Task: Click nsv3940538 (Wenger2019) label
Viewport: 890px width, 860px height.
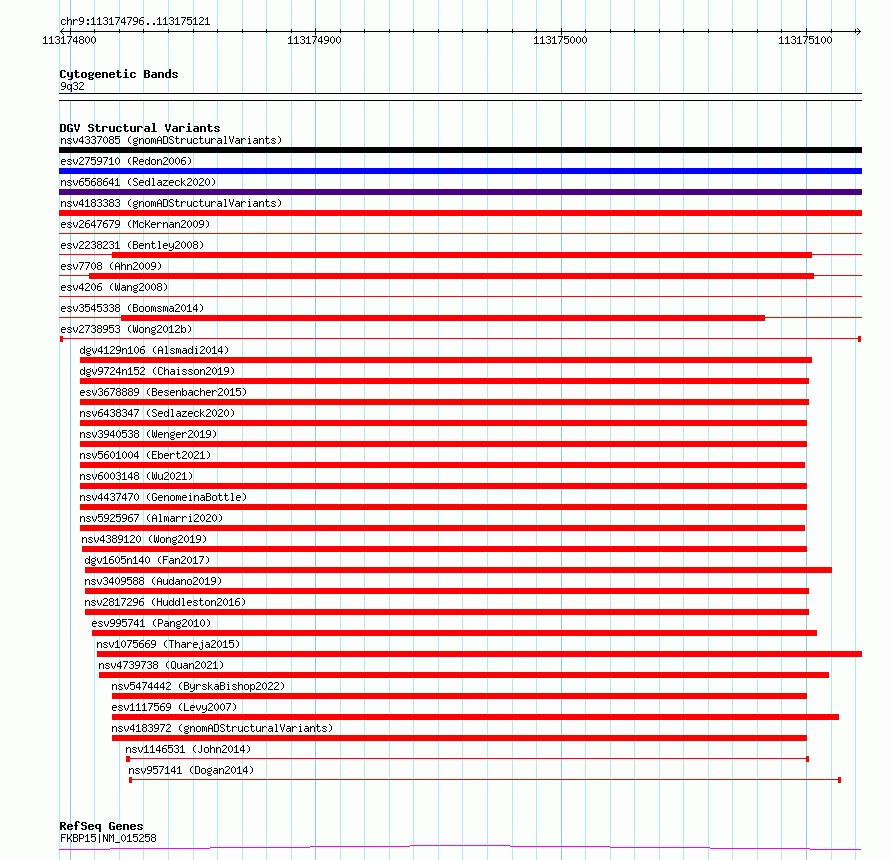Action: point(148,434)
